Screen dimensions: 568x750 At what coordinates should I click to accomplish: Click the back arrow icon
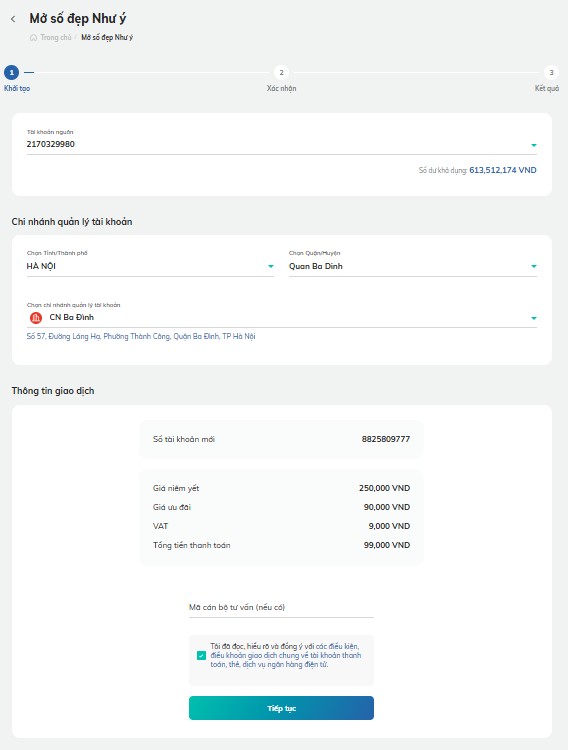13,19
